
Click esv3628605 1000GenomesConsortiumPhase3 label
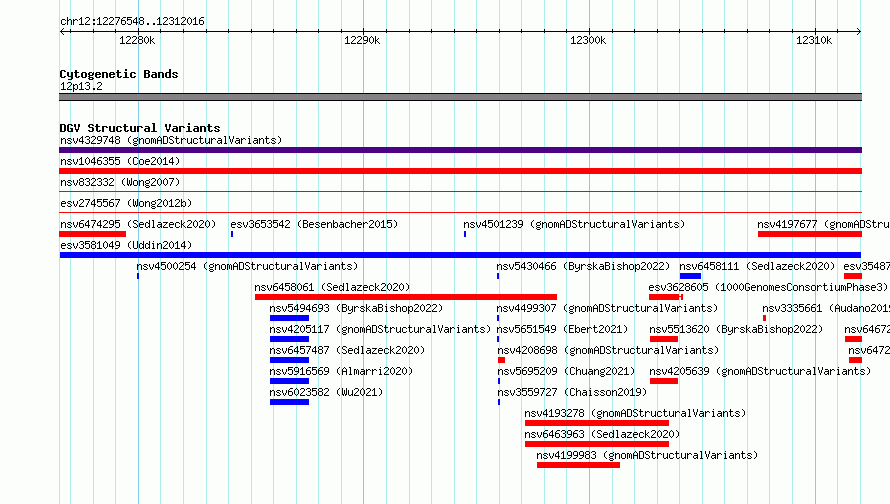[768, 287]
